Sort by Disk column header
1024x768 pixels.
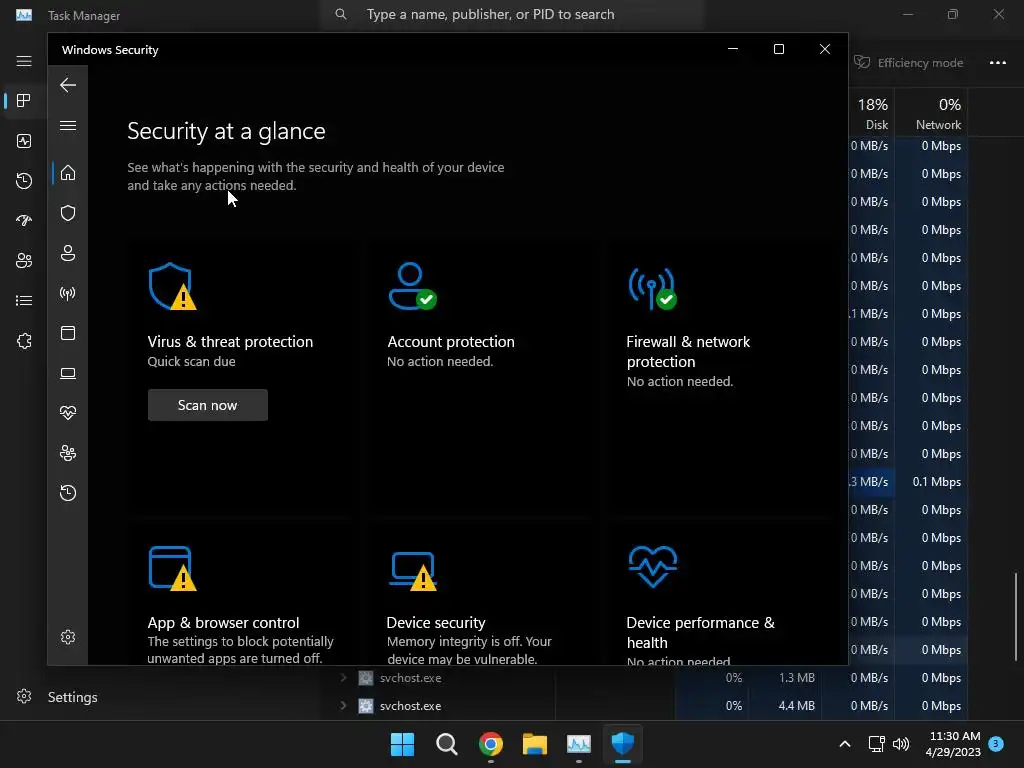[872, 114]
